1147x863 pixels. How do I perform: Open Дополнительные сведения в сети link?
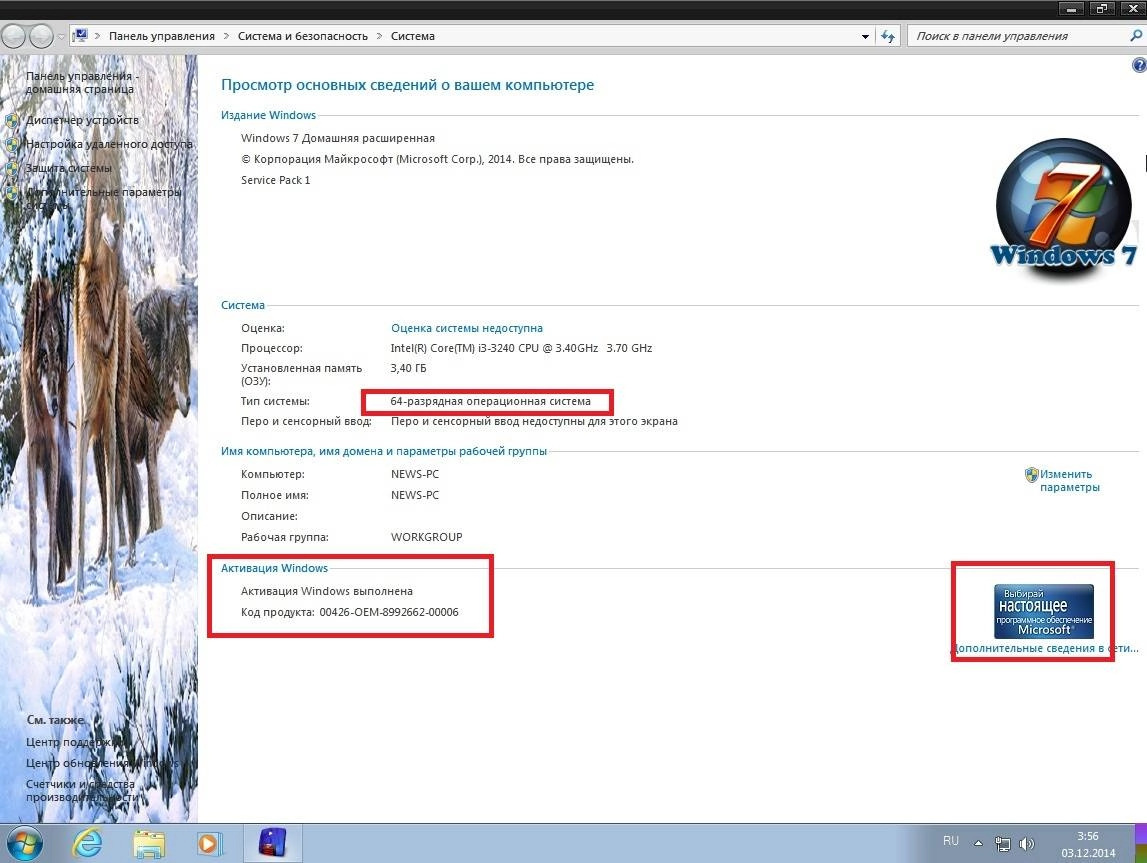coord(1045,648)
